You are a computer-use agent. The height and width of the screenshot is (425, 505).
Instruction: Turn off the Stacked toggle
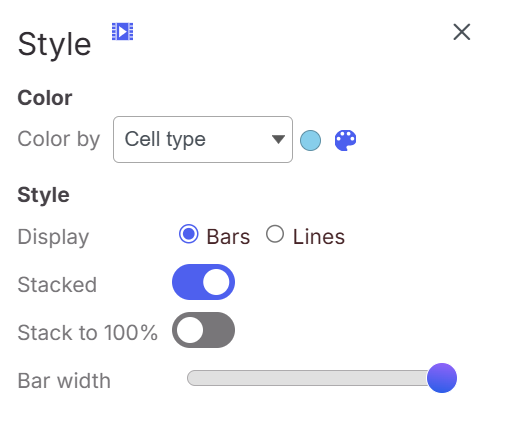(x=203, y=282)
